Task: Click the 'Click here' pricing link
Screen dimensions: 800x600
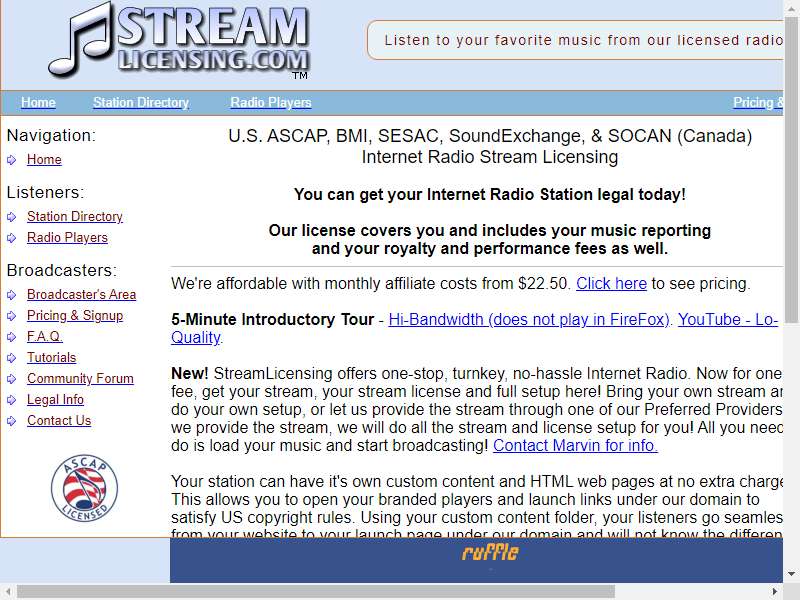Action: [611, 284]
